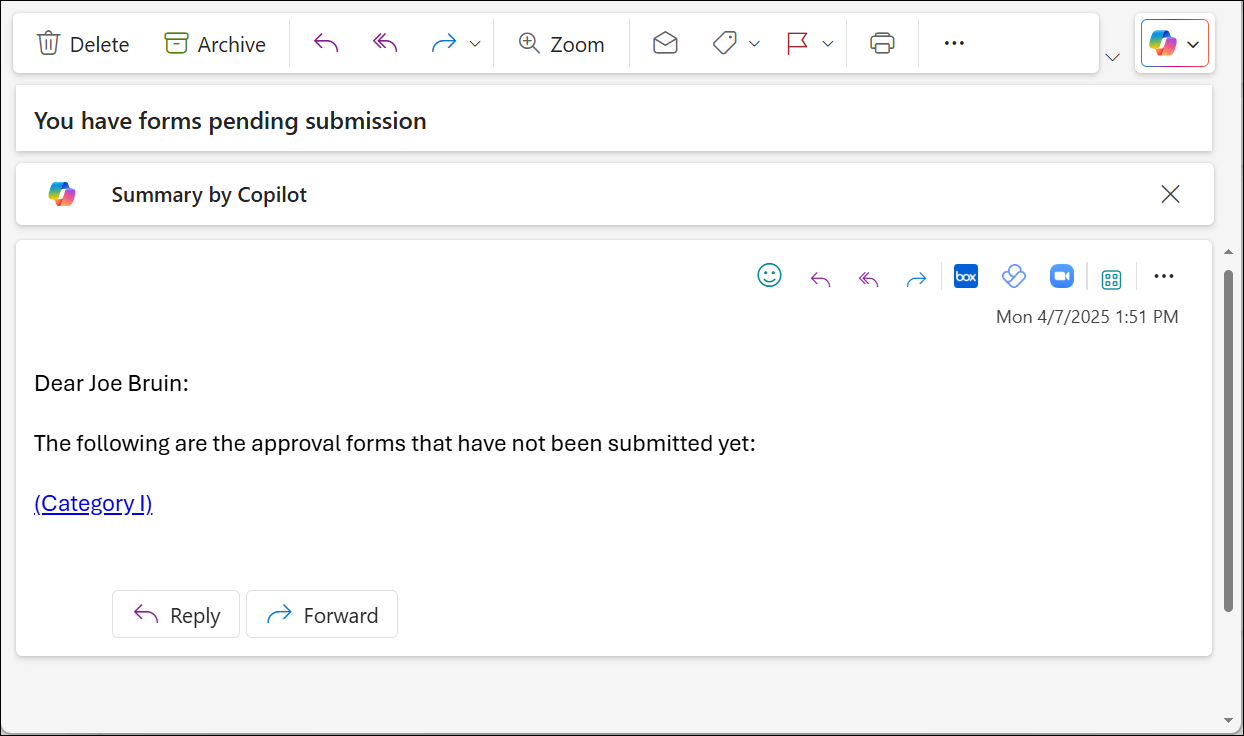Open the toolbar overflow menu
Viewport: 1244px width, 736px height.
(x=953, y=43)
